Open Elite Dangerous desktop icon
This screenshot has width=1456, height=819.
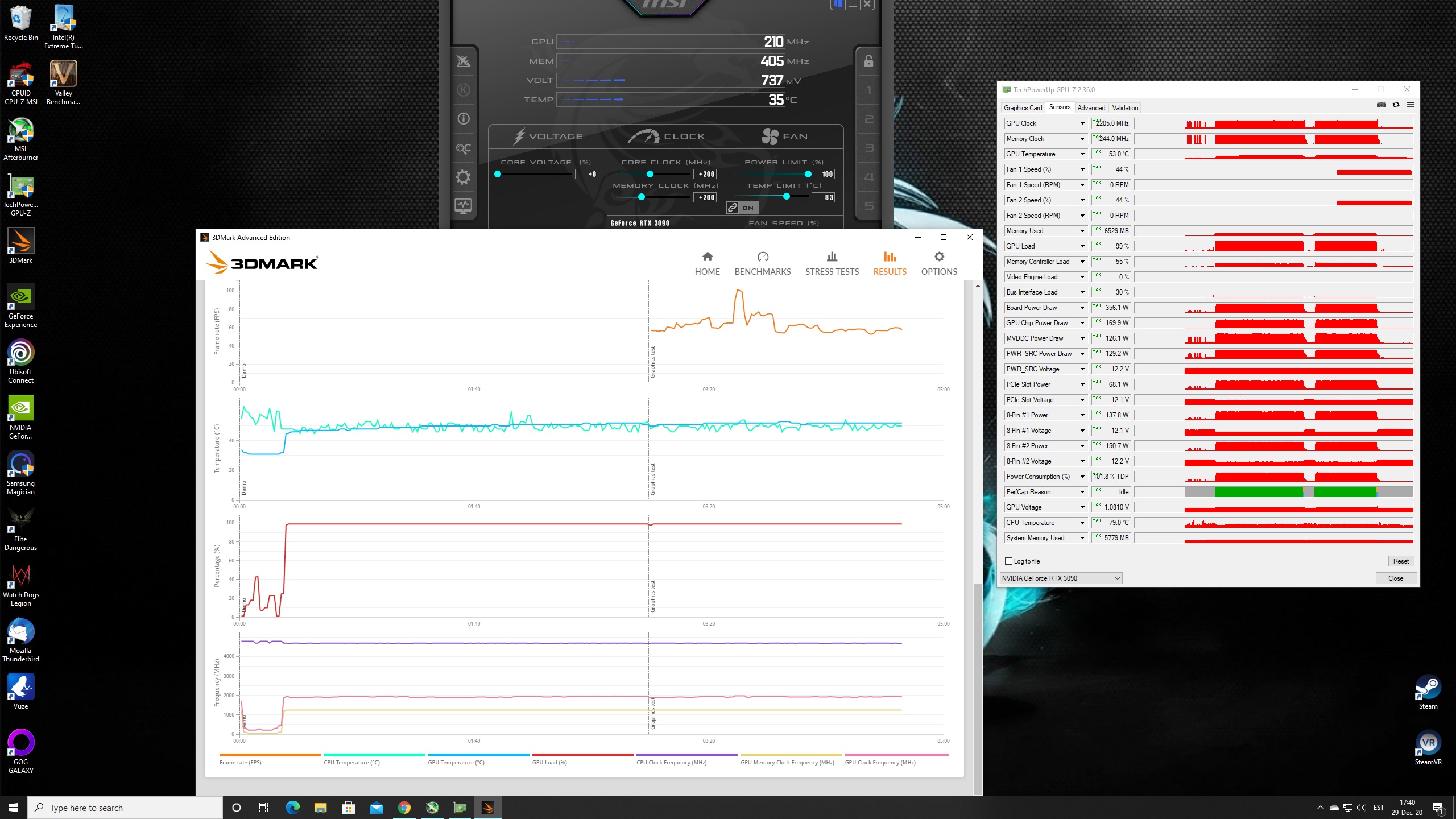[21, 528]
